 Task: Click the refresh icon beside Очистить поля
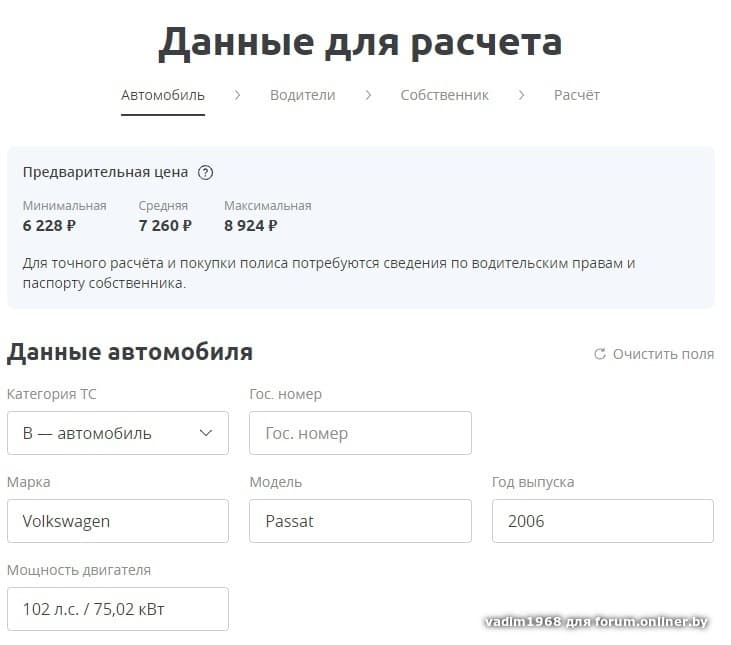point(600,354)
